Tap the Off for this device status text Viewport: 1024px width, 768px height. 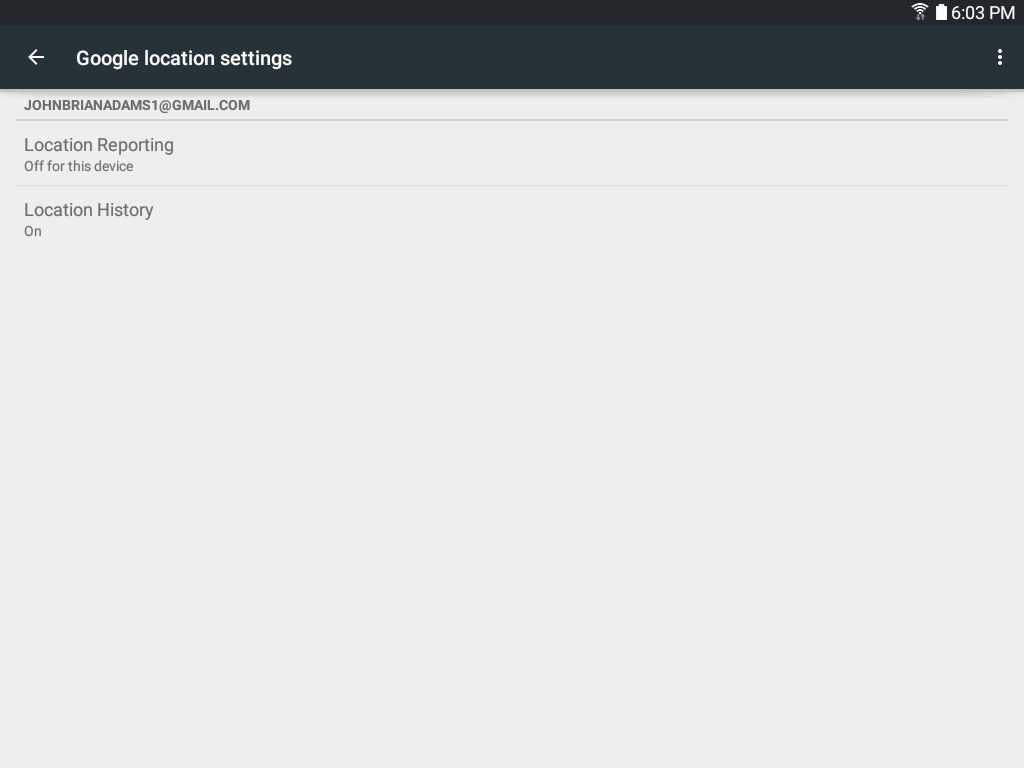[78, 167]
